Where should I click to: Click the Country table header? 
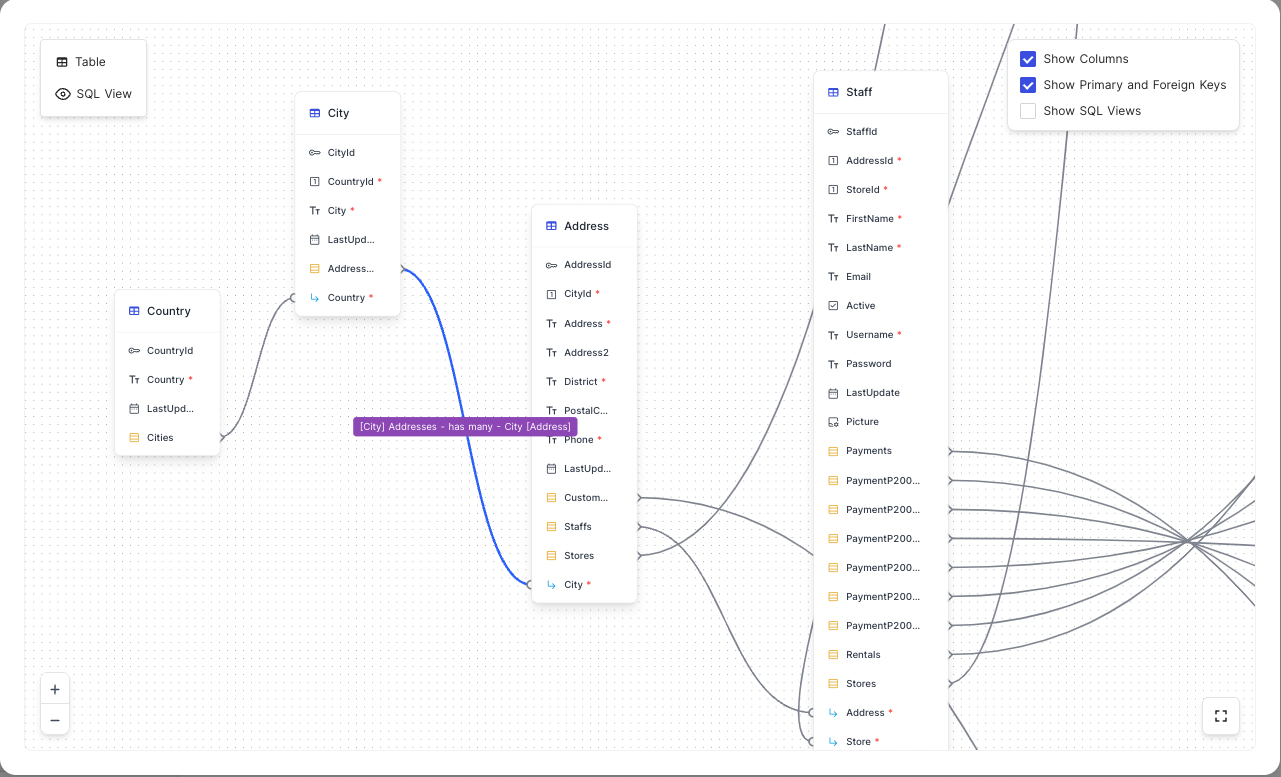[x=168, y=311]
